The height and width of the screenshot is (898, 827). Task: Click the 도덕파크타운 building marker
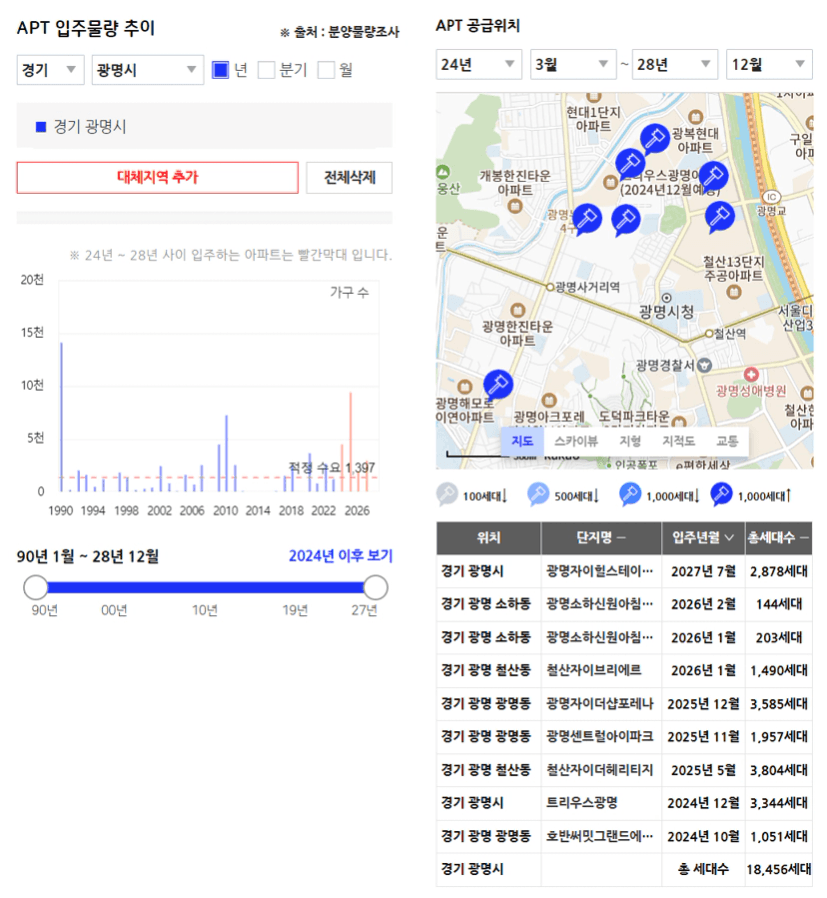click(679, 423)
